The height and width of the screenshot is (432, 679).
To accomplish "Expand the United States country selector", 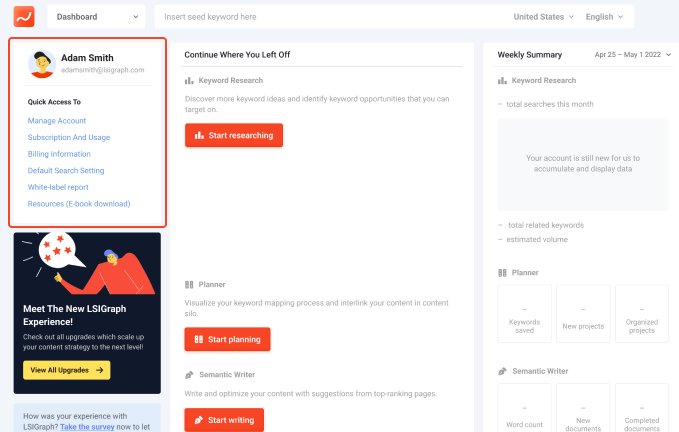I will (543, 17).
